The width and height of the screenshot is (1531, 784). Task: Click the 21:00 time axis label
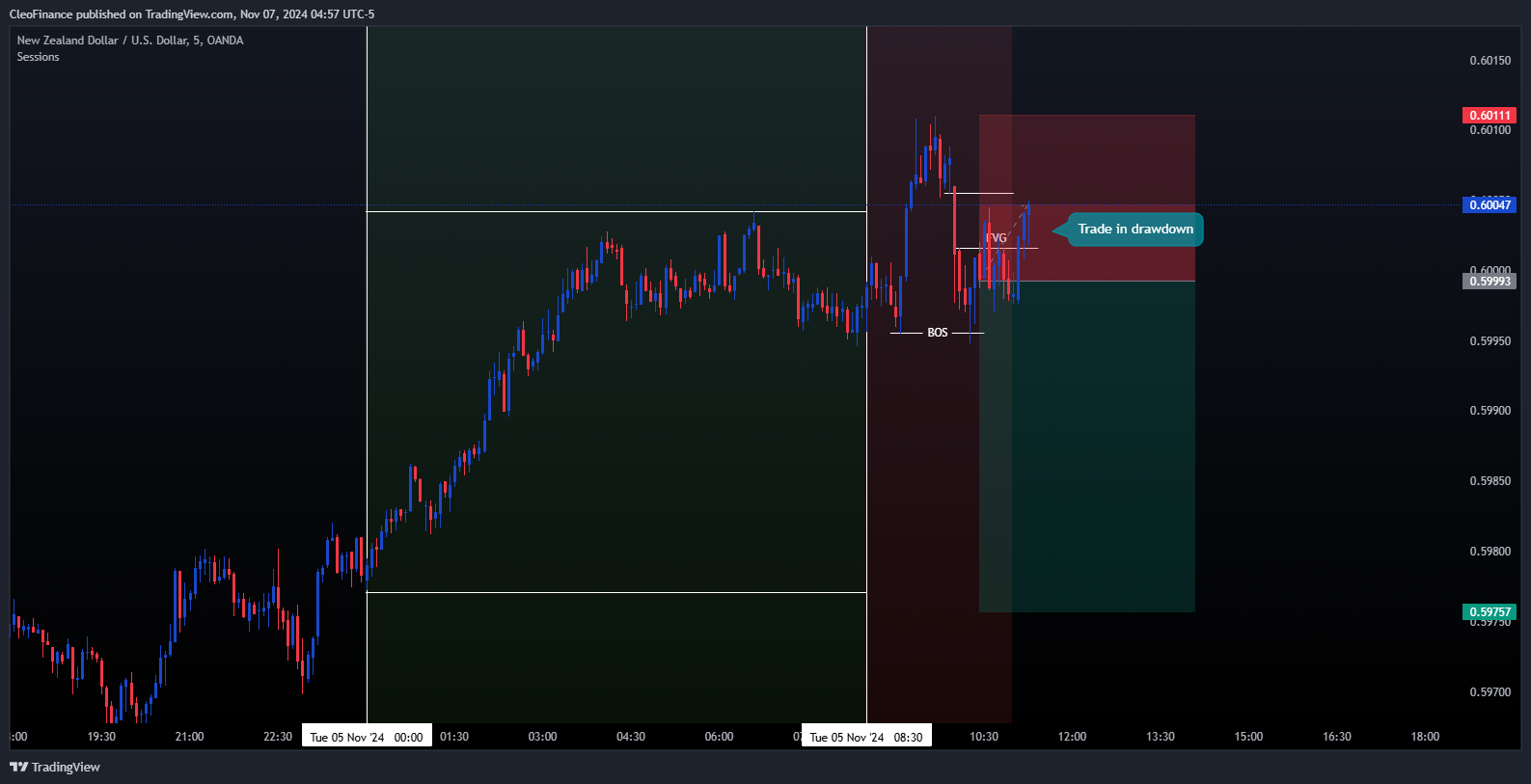click(189, 737)
